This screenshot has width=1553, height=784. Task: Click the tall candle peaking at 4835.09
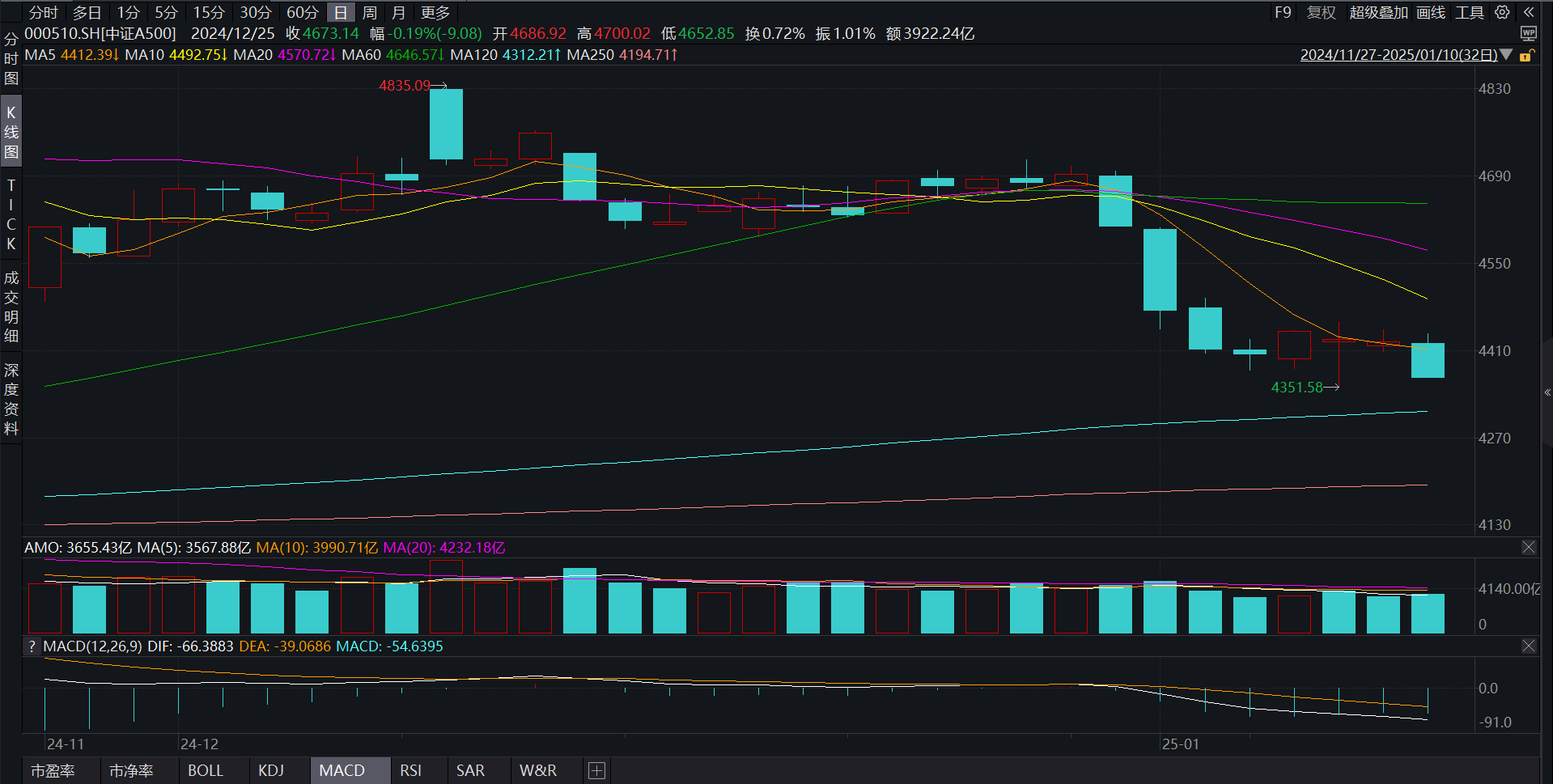click(x=446, y=124)
